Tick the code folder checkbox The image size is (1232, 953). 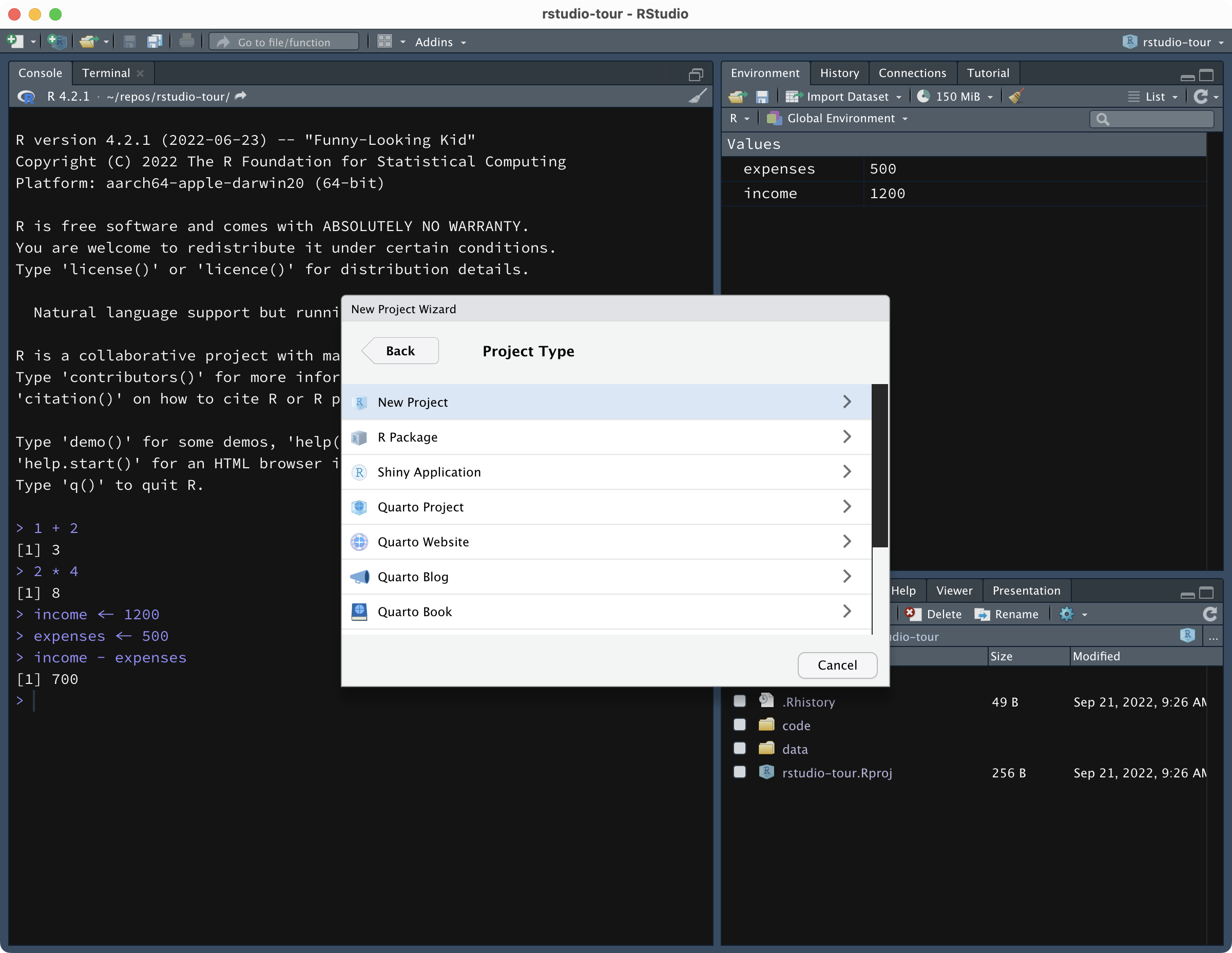(740, 725)
